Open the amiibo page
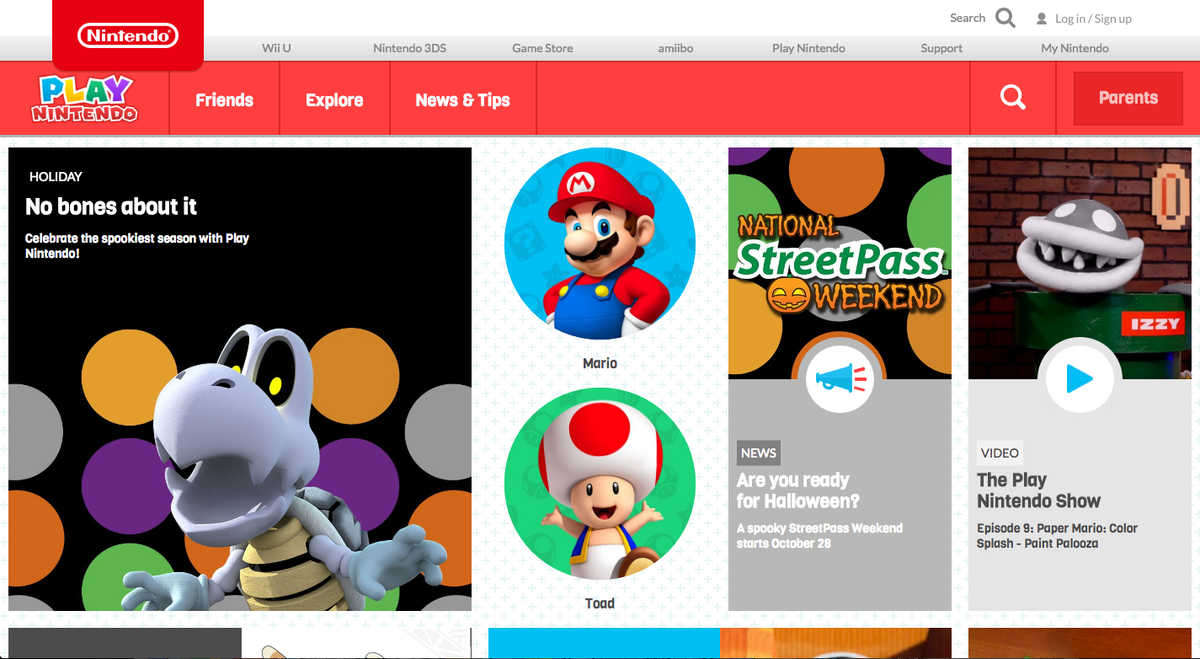The image size is (1200, 659). tap(674, 47)
